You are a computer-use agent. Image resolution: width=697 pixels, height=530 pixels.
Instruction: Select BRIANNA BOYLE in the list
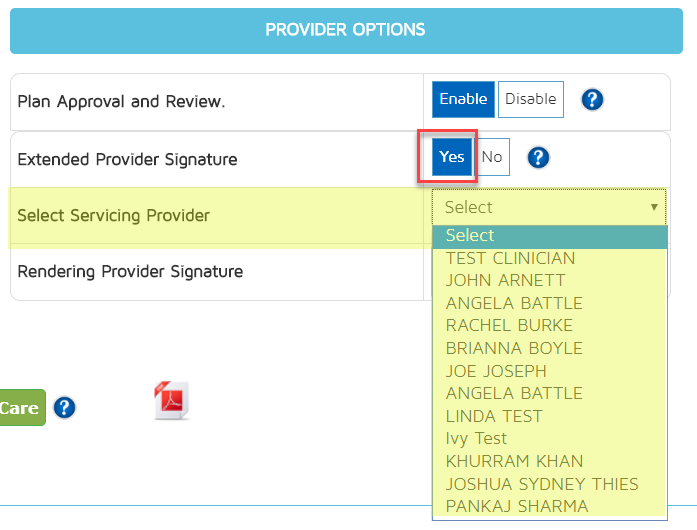pos(514,348)
